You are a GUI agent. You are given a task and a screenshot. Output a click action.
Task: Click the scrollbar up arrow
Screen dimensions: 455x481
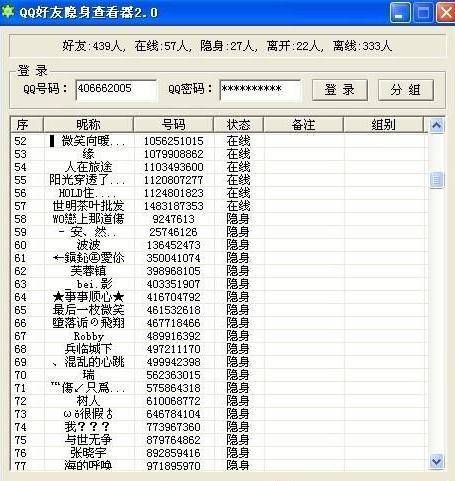coord(436,126)
